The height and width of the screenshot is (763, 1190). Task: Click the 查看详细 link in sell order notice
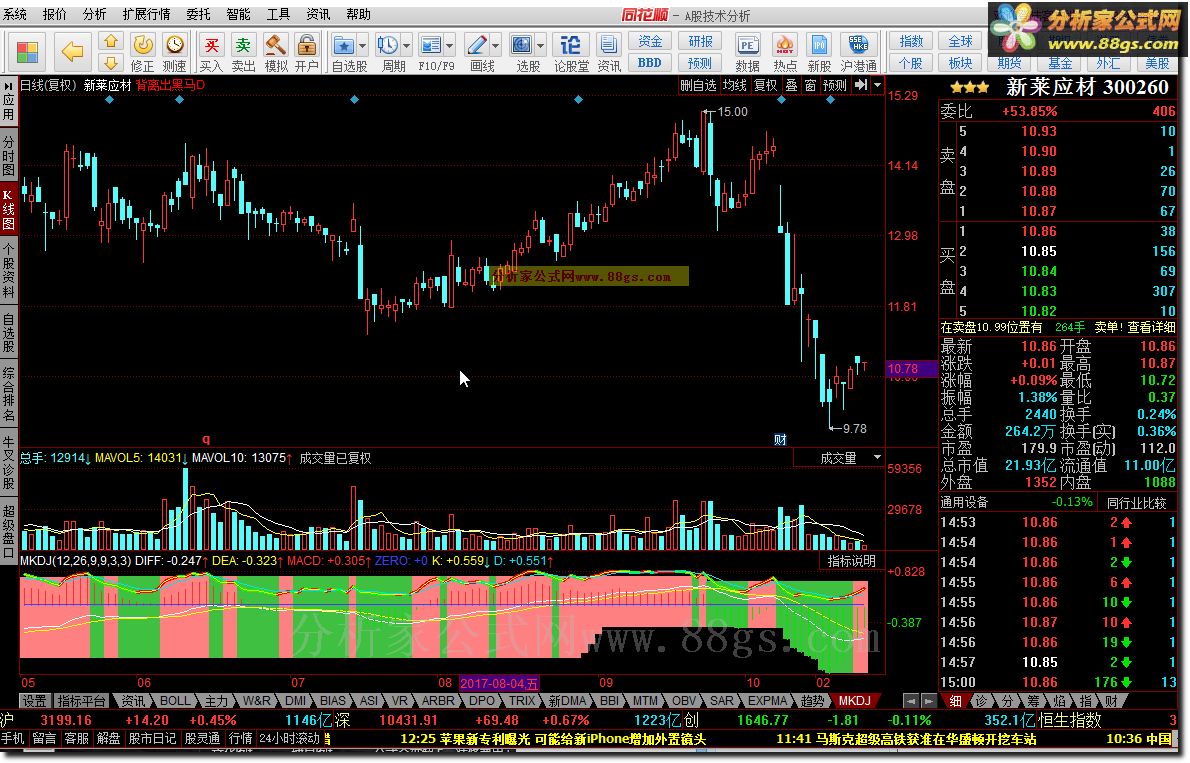pos(1151,327)
